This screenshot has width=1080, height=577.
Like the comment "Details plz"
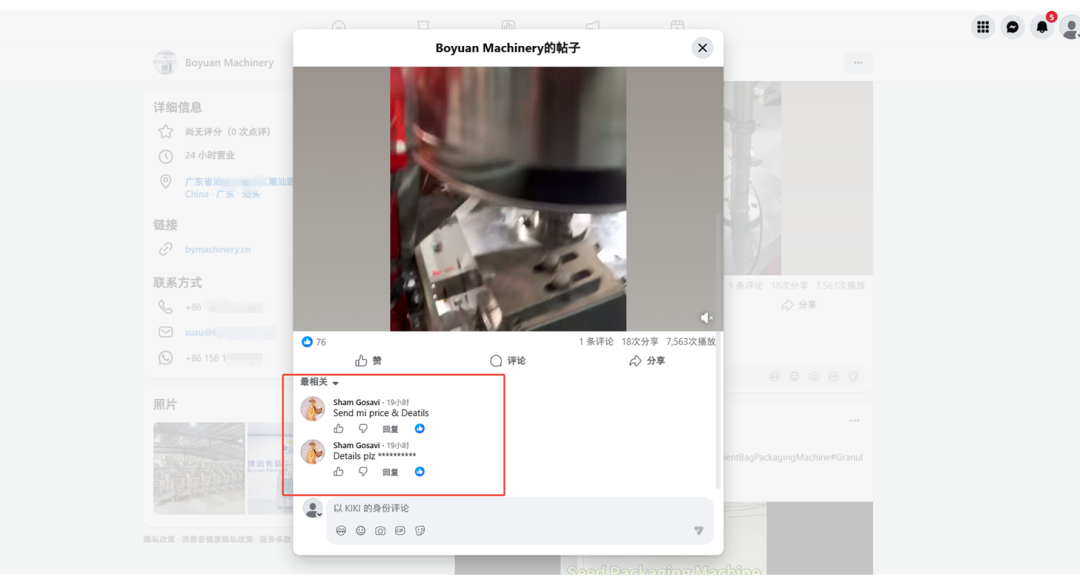point(338,472)
